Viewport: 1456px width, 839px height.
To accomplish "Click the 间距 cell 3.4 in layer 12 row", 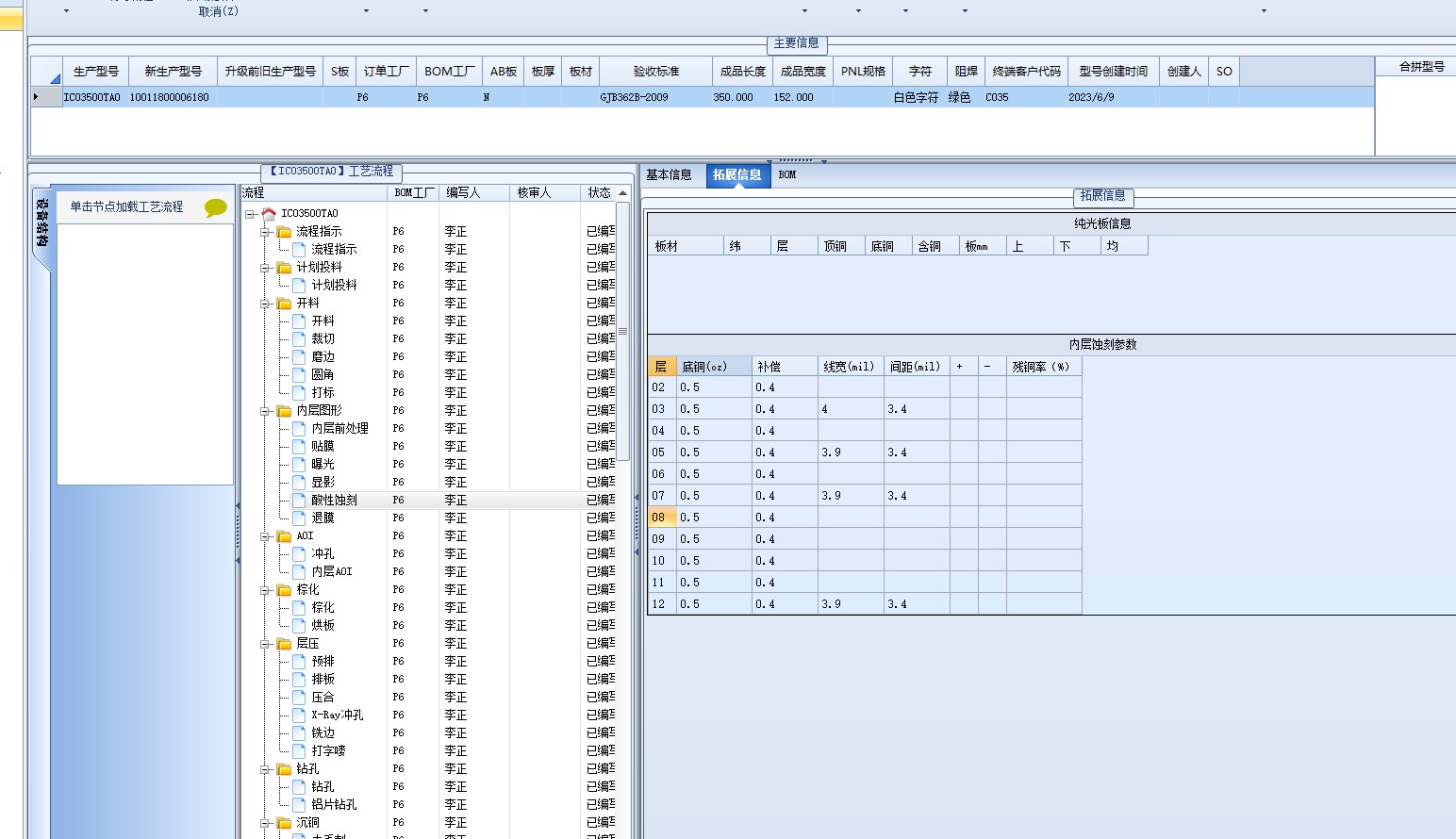I will 917,604.
